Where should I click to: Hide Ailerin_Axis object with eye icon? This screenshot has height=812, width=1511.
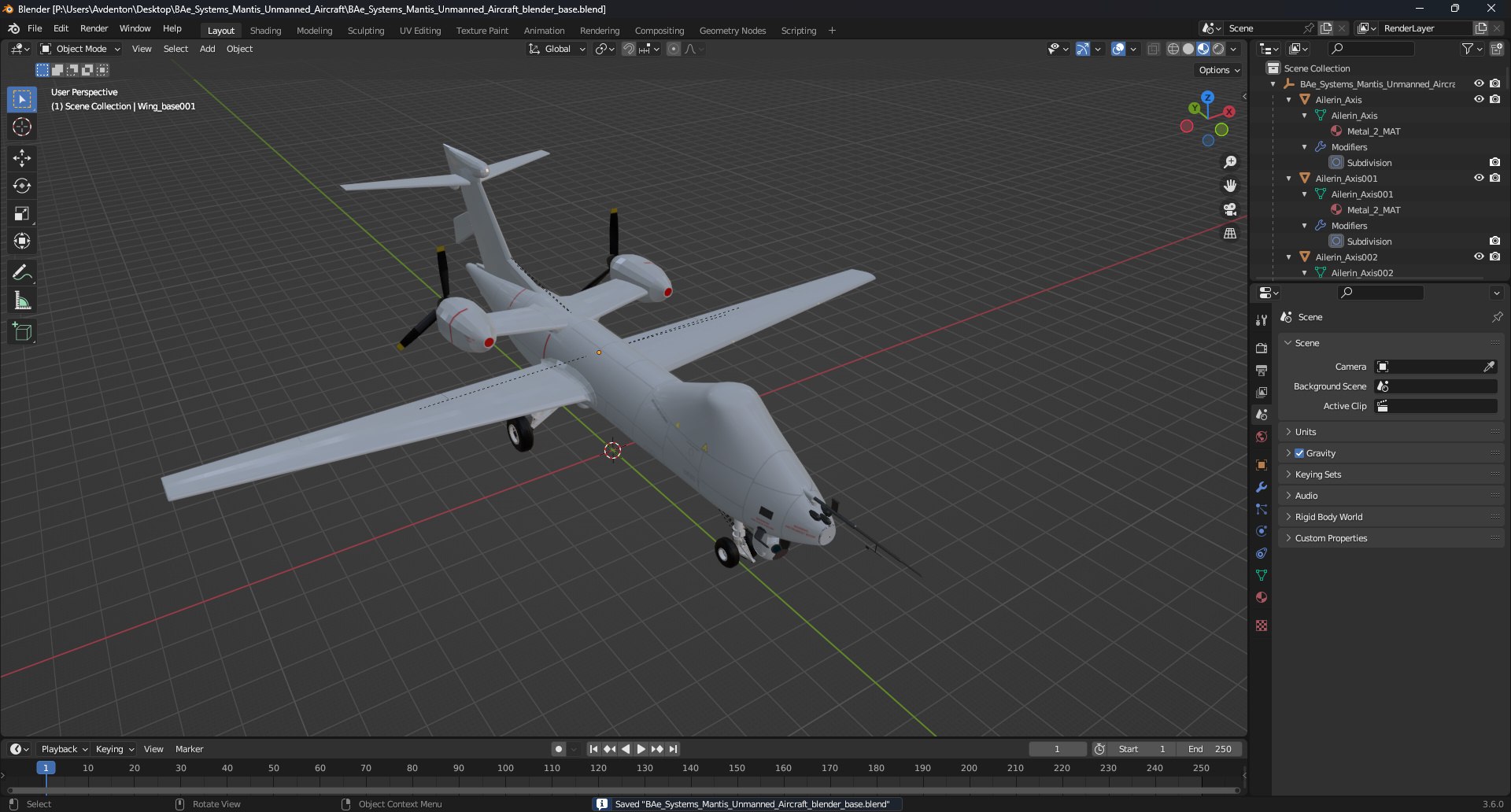(1479, 99)
